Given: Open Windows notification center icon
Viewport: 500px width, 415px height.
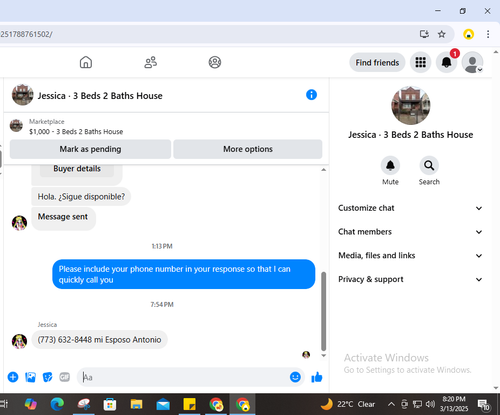Looking at the screenshot, I should (483, 405).
